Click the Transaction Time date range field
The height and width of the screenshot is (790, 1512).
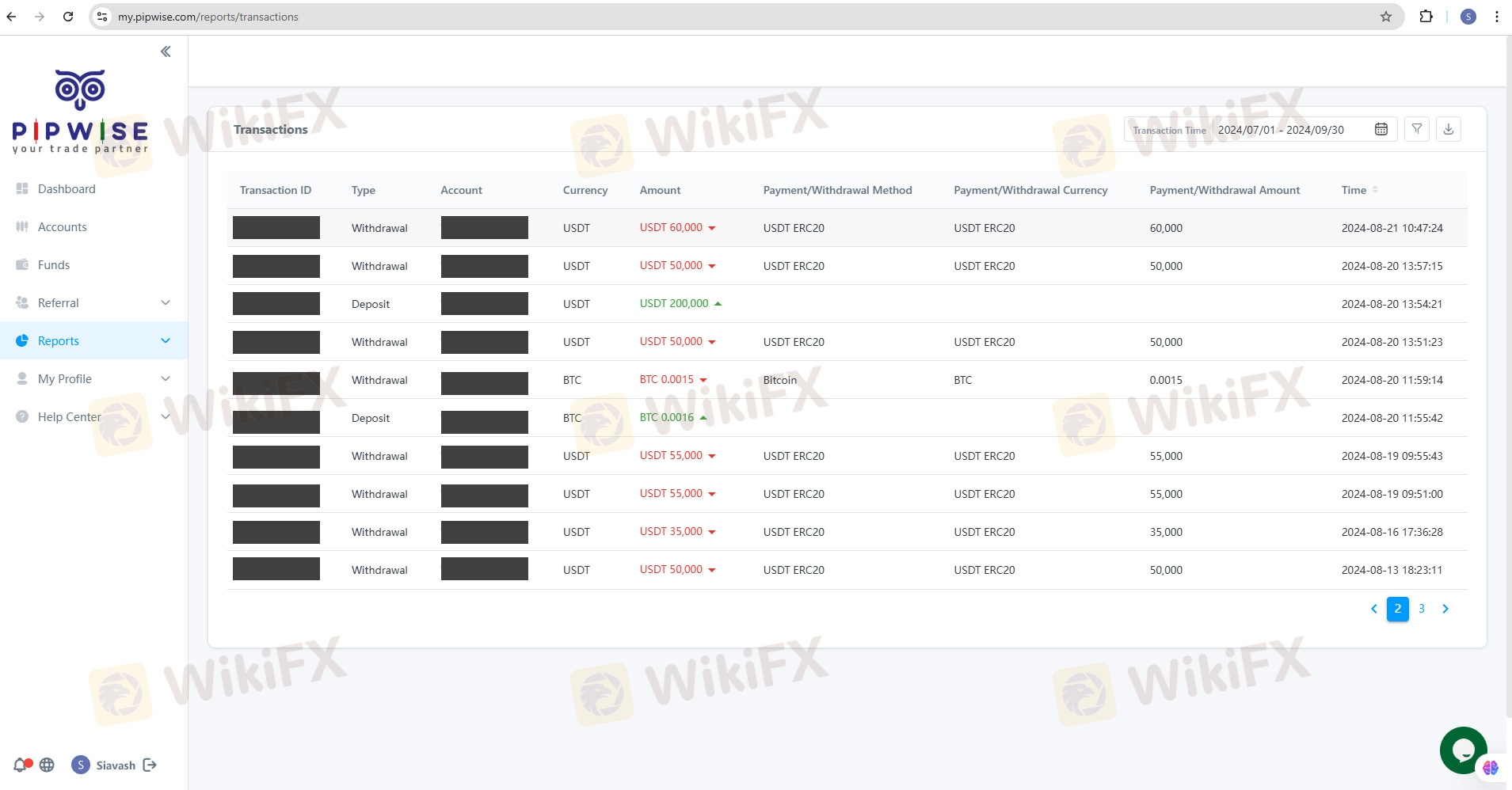click(x=1281, y=130)
